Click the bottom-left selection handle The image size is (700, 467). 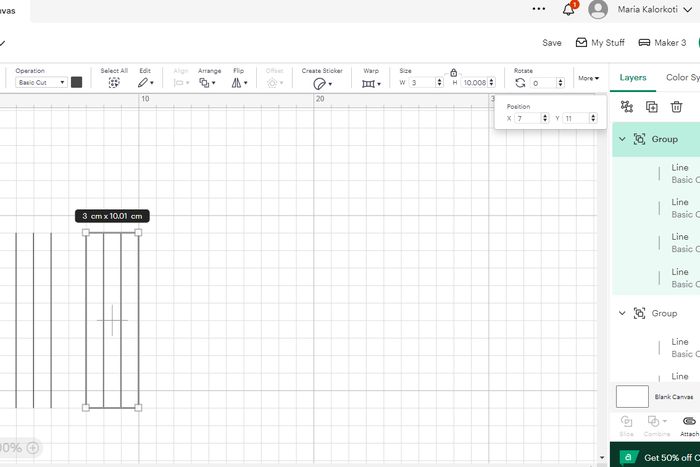(86, 408)
